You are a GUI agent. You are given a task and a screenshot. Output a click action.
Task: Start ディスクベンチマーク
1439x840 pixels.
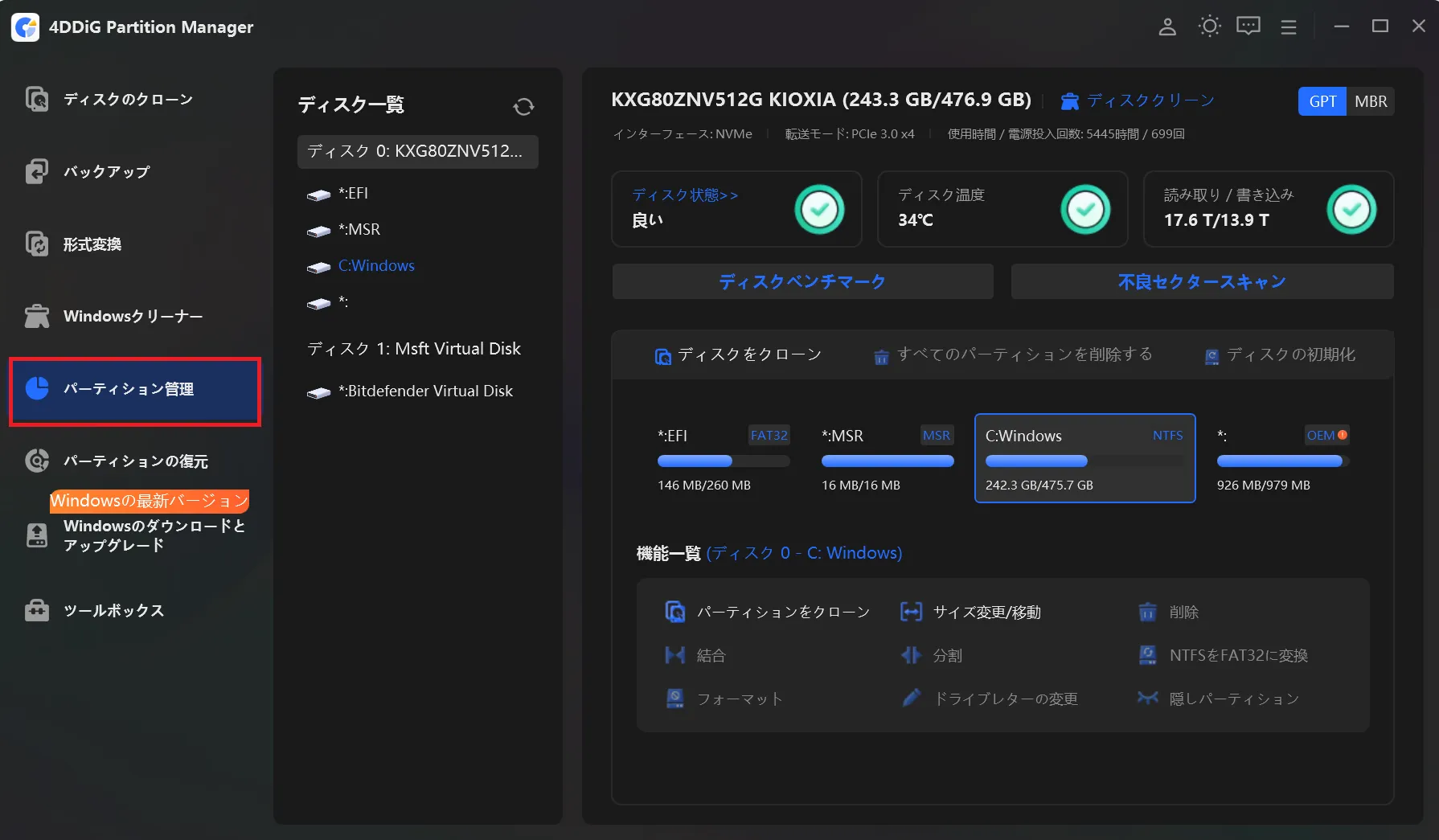pos(802,281)
